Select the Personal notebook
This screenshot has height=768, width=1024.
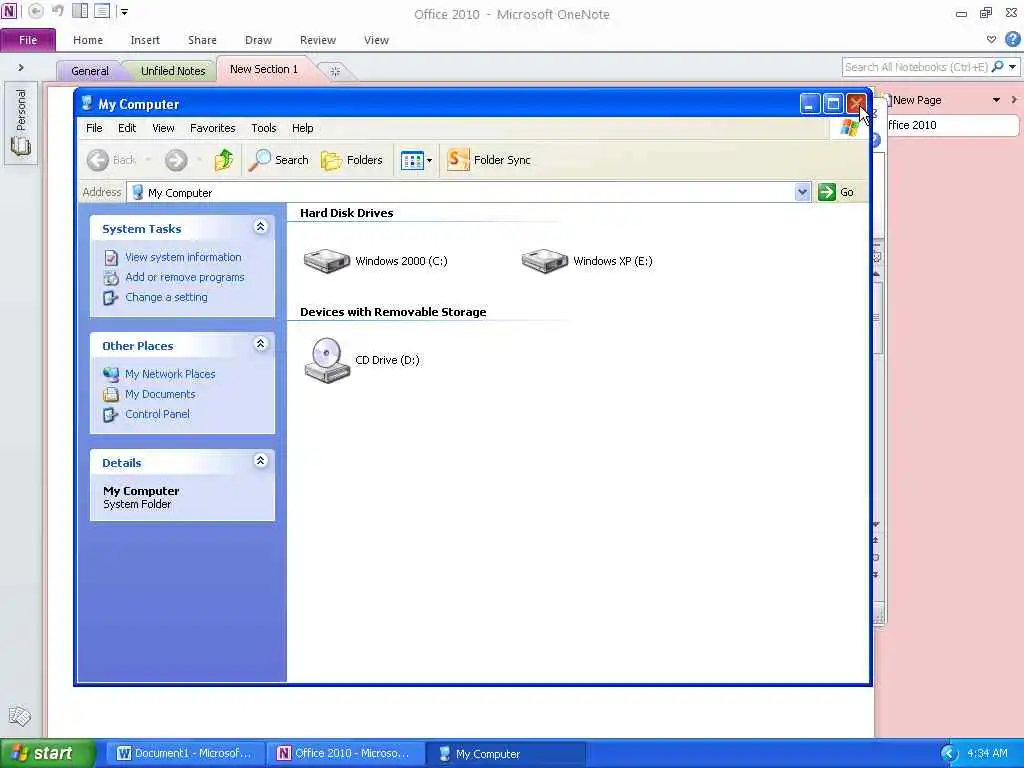[21, 122]
